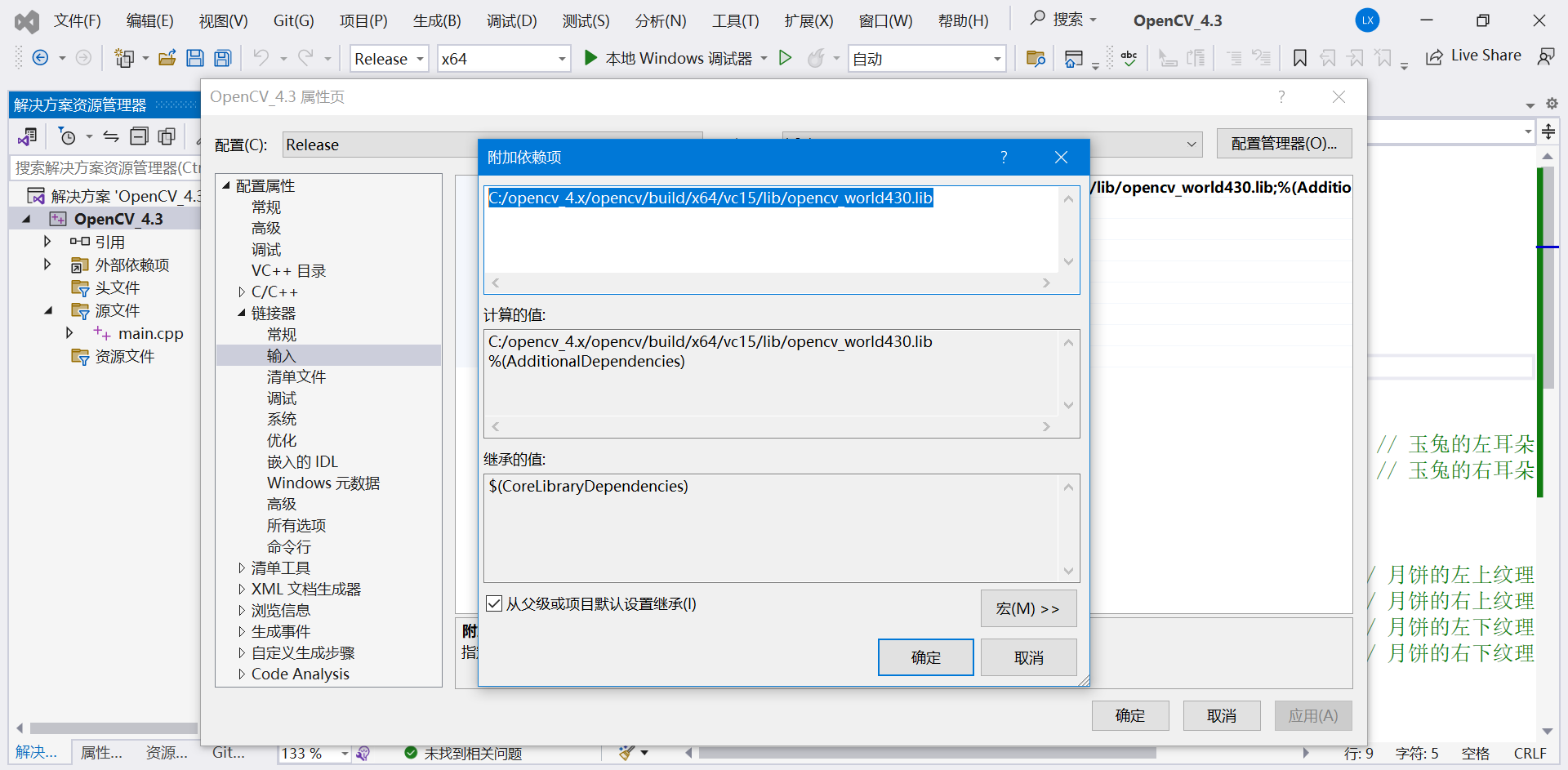Image resolution: width=1568 pixels, height=770 pixels.
Task: Click the 配置管理器(O)... button
Action: click(1284, 144)
